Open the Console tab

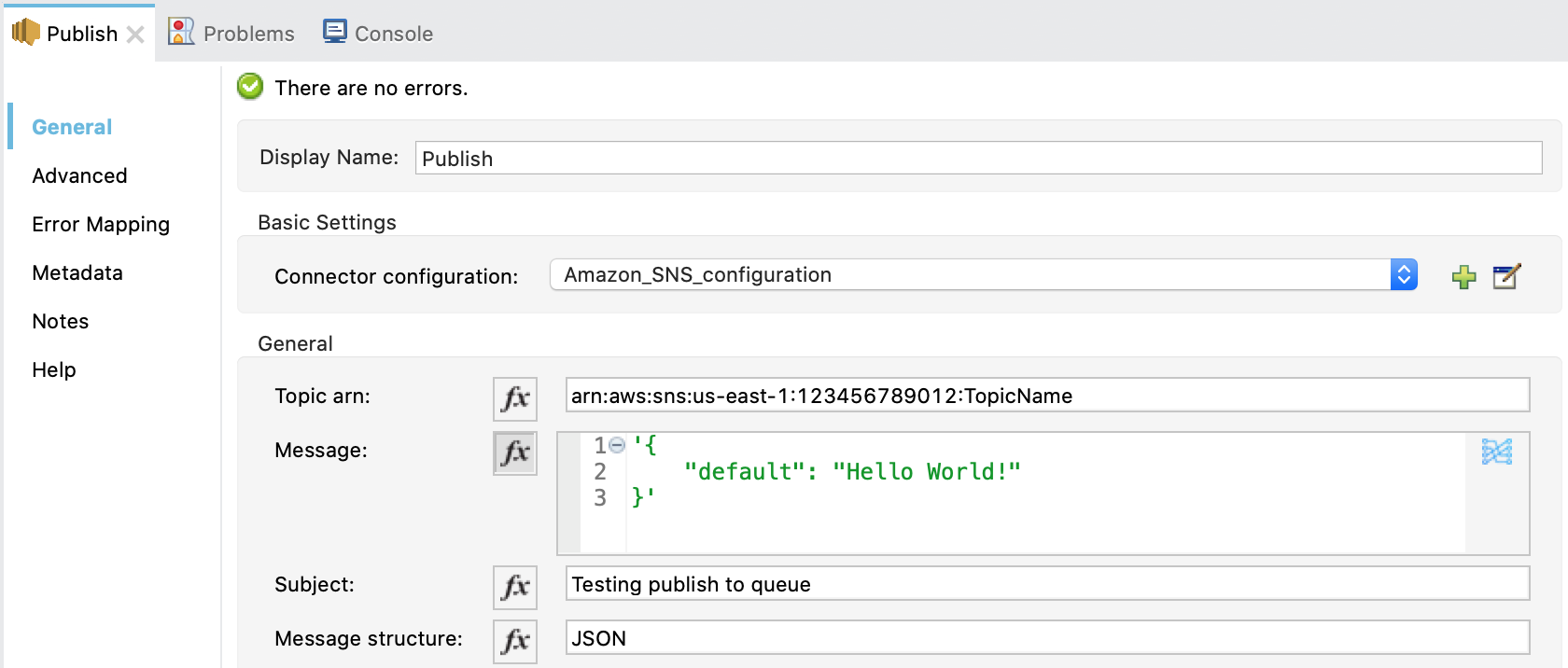[x=378, y=33]
